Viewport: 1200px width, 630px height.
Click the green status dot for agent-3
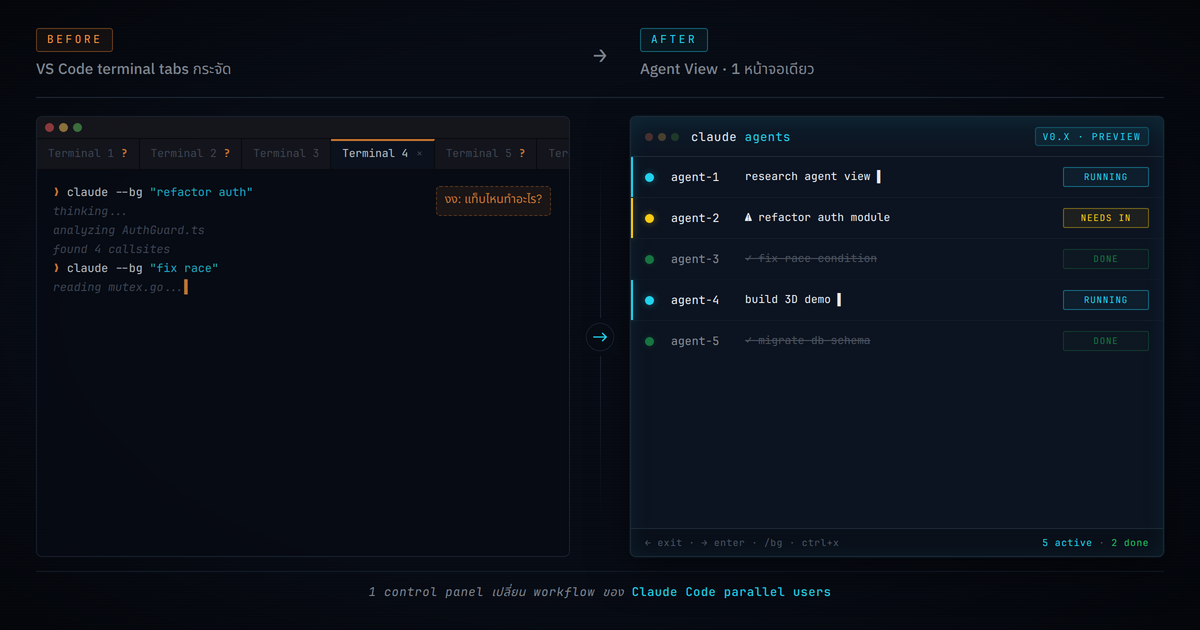649,259
